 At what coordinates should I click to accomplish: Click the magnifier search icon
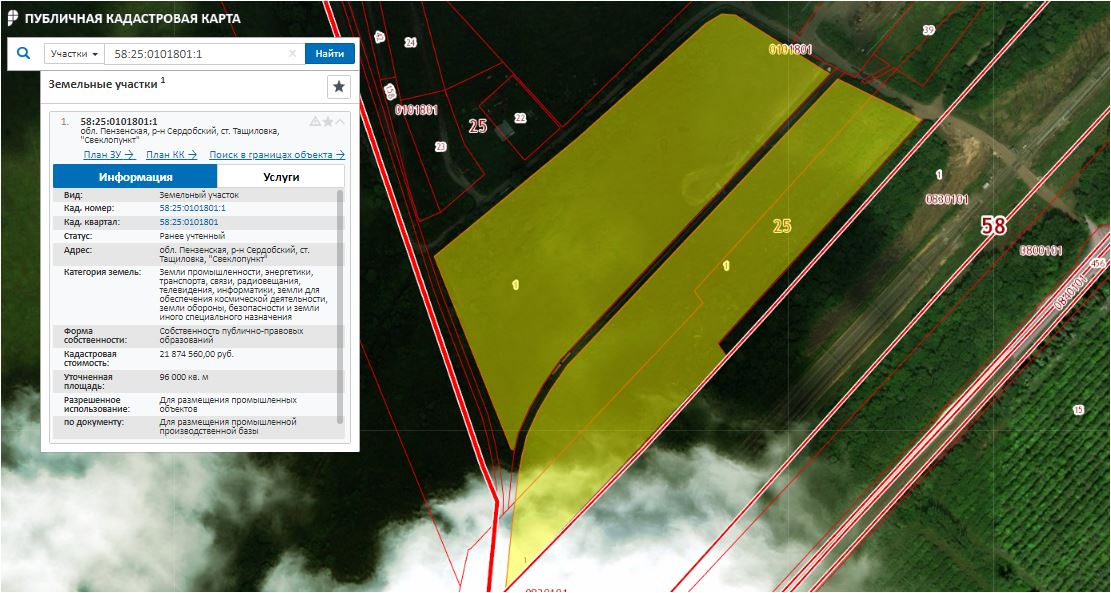click(x=23, y=54)
